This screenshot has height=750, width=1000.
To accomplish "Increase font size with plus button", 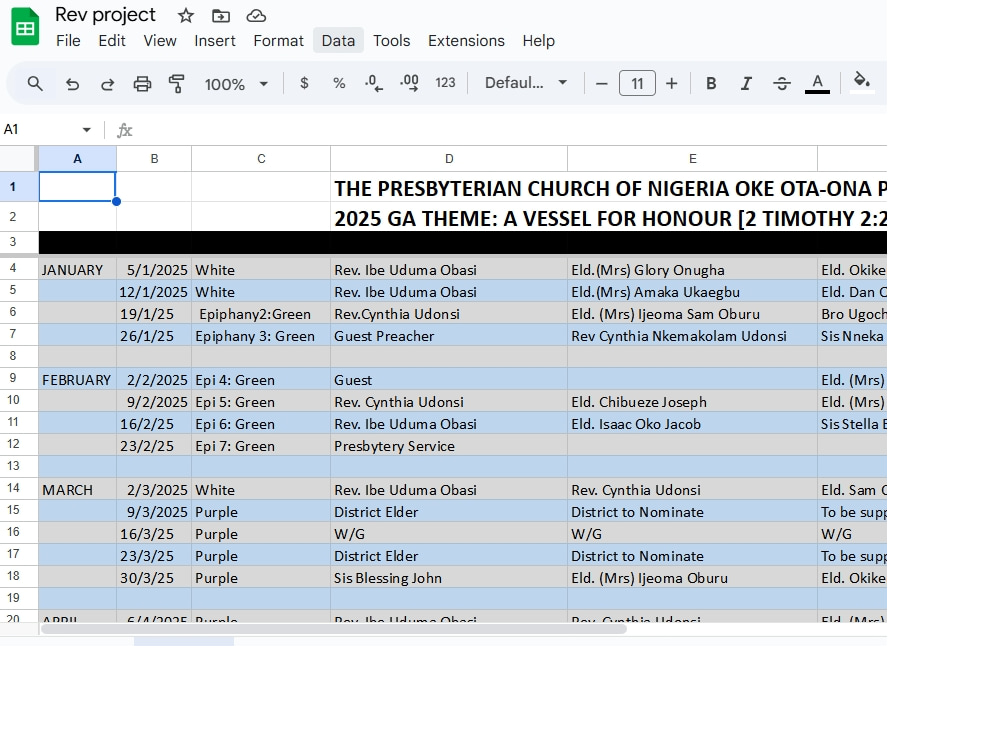I will click(672, 84).
